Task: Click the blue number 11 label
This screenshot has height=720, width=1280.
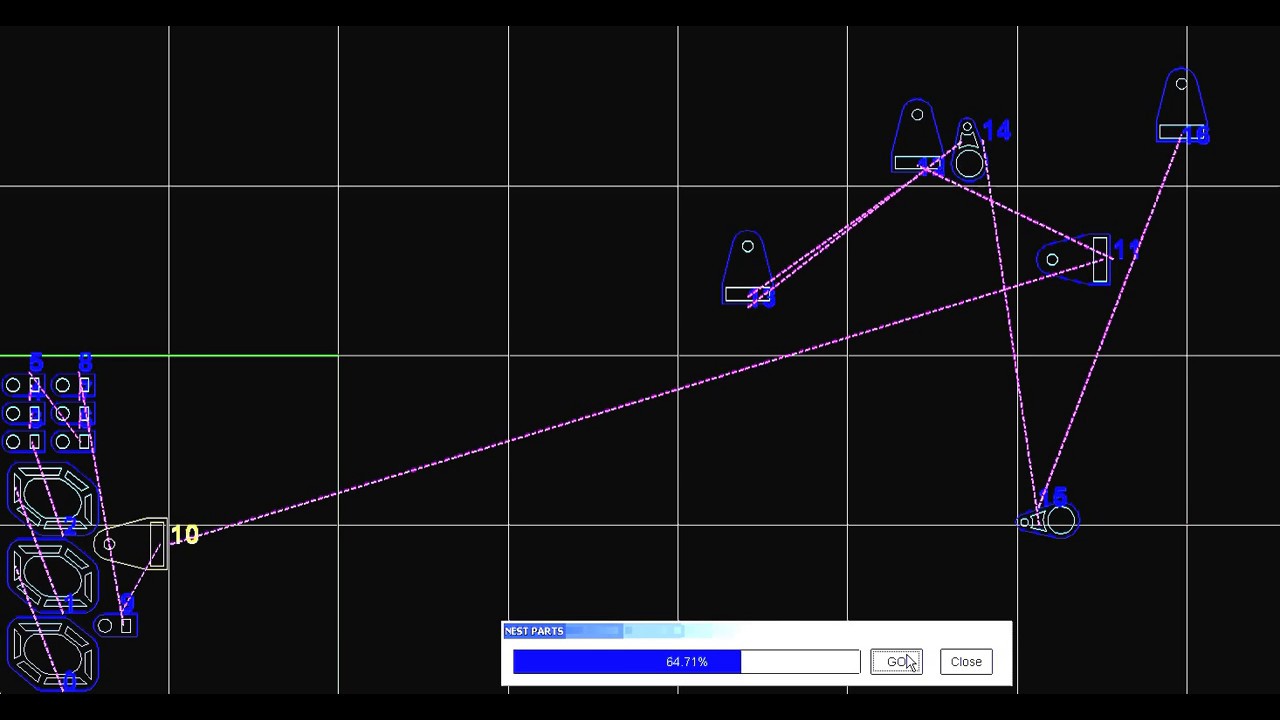Action: click(x=1126, y=251)
